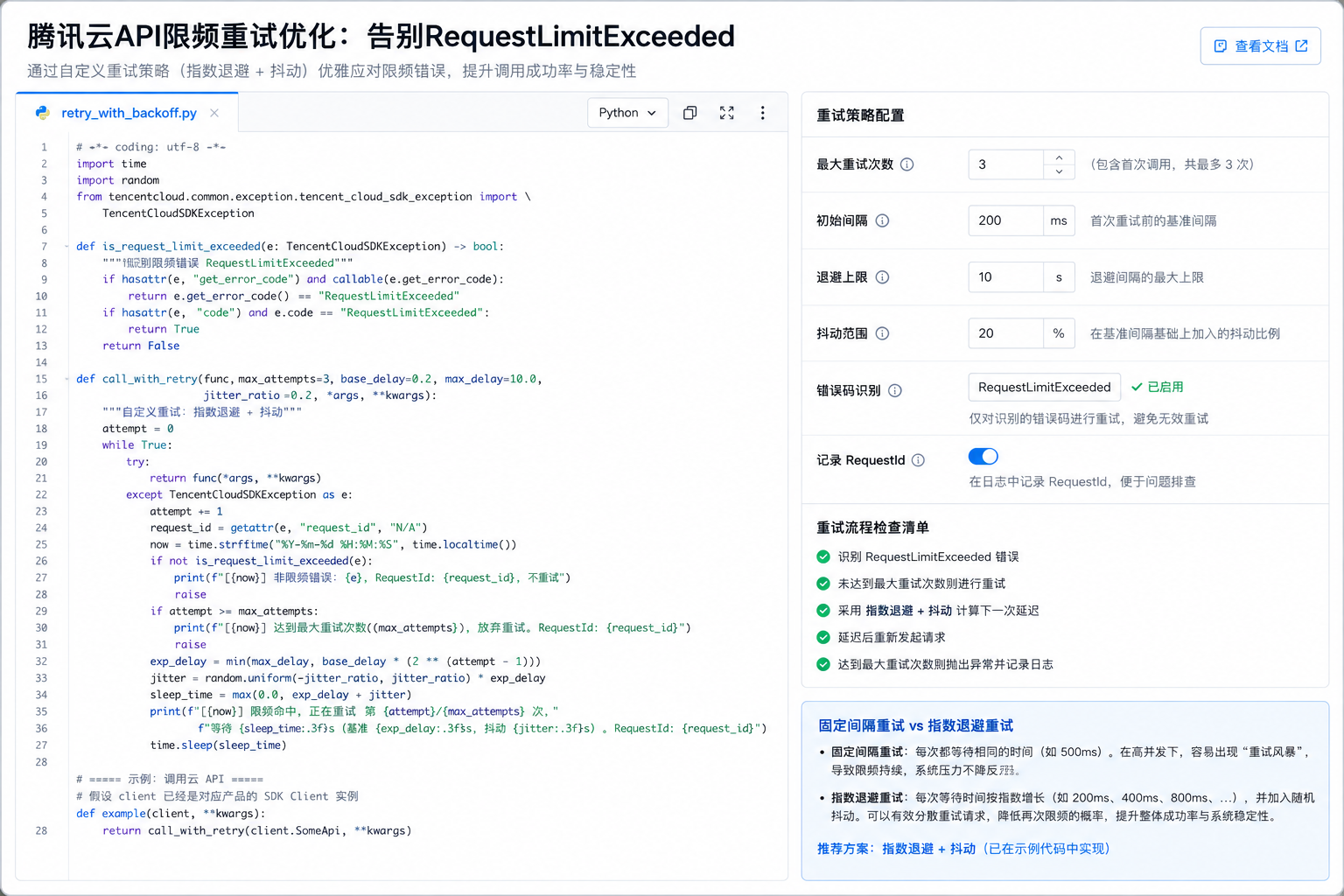1344x896 pixels.
Task: Focus the 初始间隔 input showing 200
Action: (1005, 220)
